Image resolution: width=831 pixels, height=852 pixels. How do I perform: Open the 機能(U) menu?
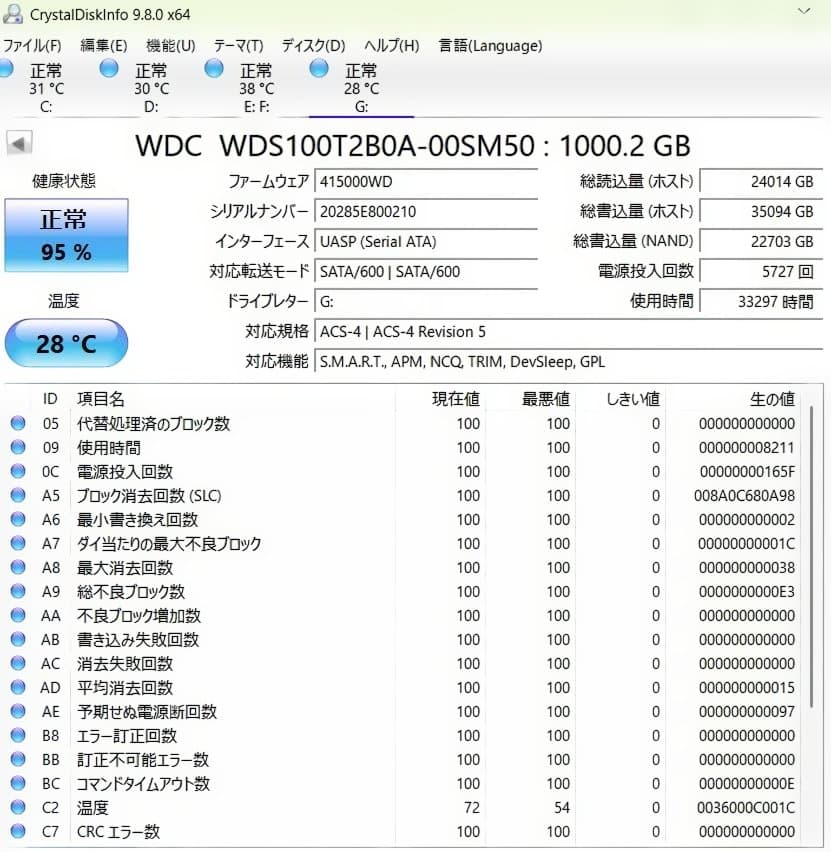pos(171,46)
